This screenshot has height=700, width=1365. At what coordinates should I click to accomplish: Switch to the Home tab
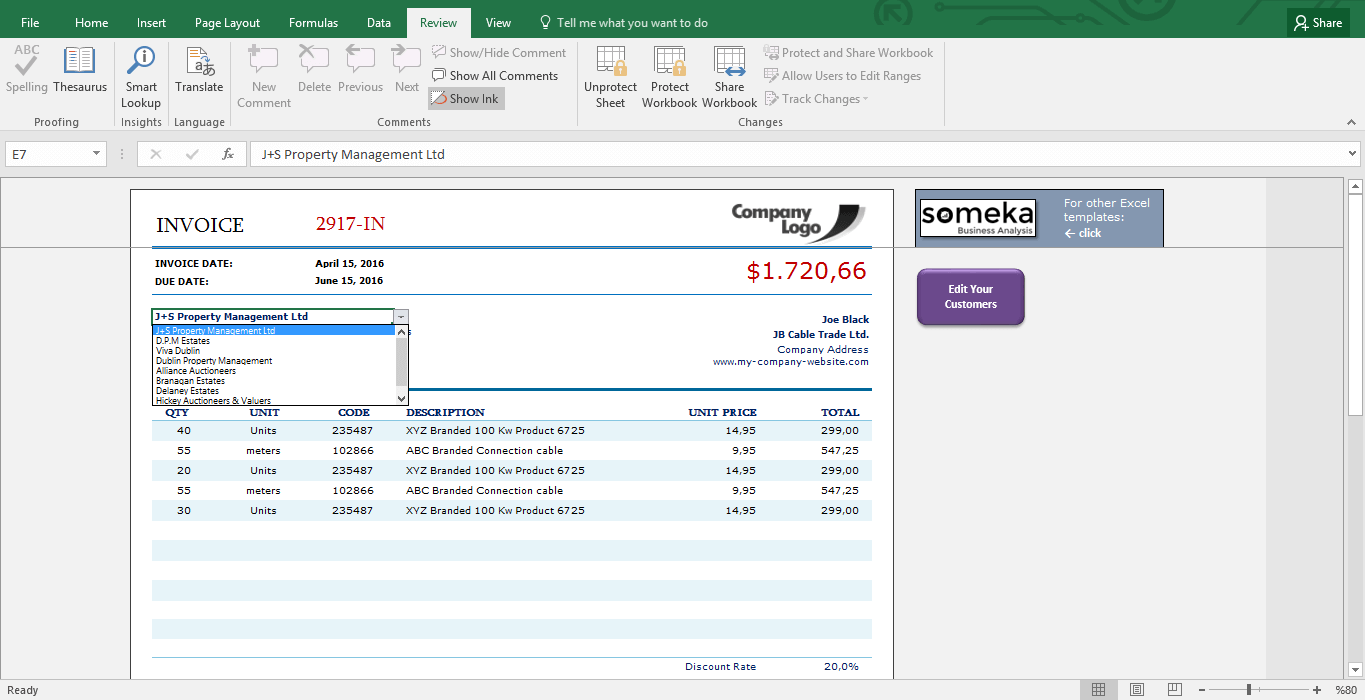point(92,23)
